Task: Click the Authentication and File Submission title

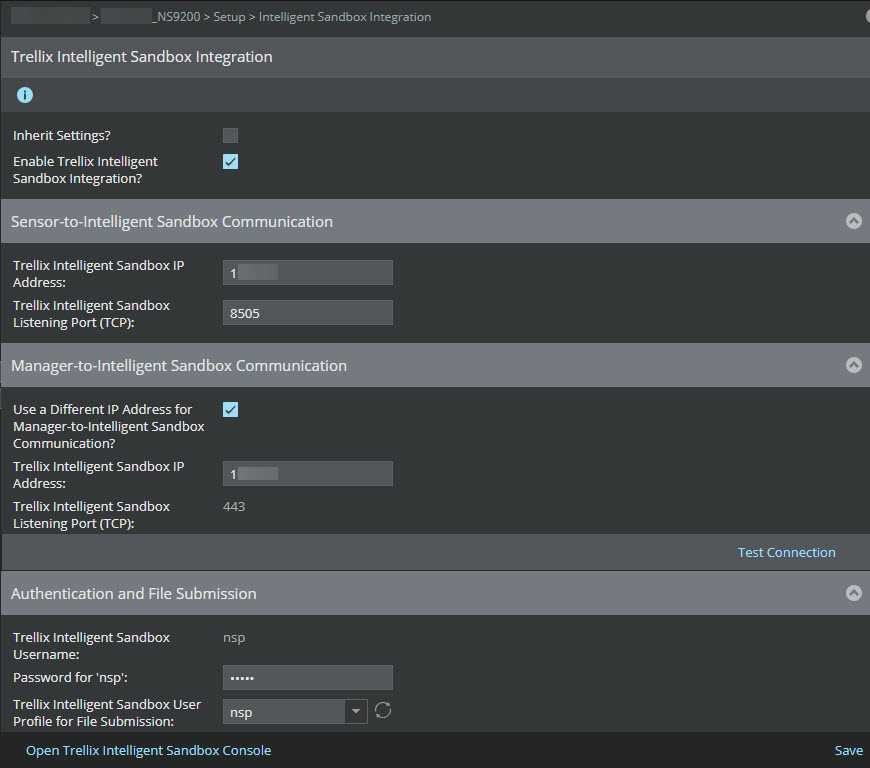Action: 134,593
